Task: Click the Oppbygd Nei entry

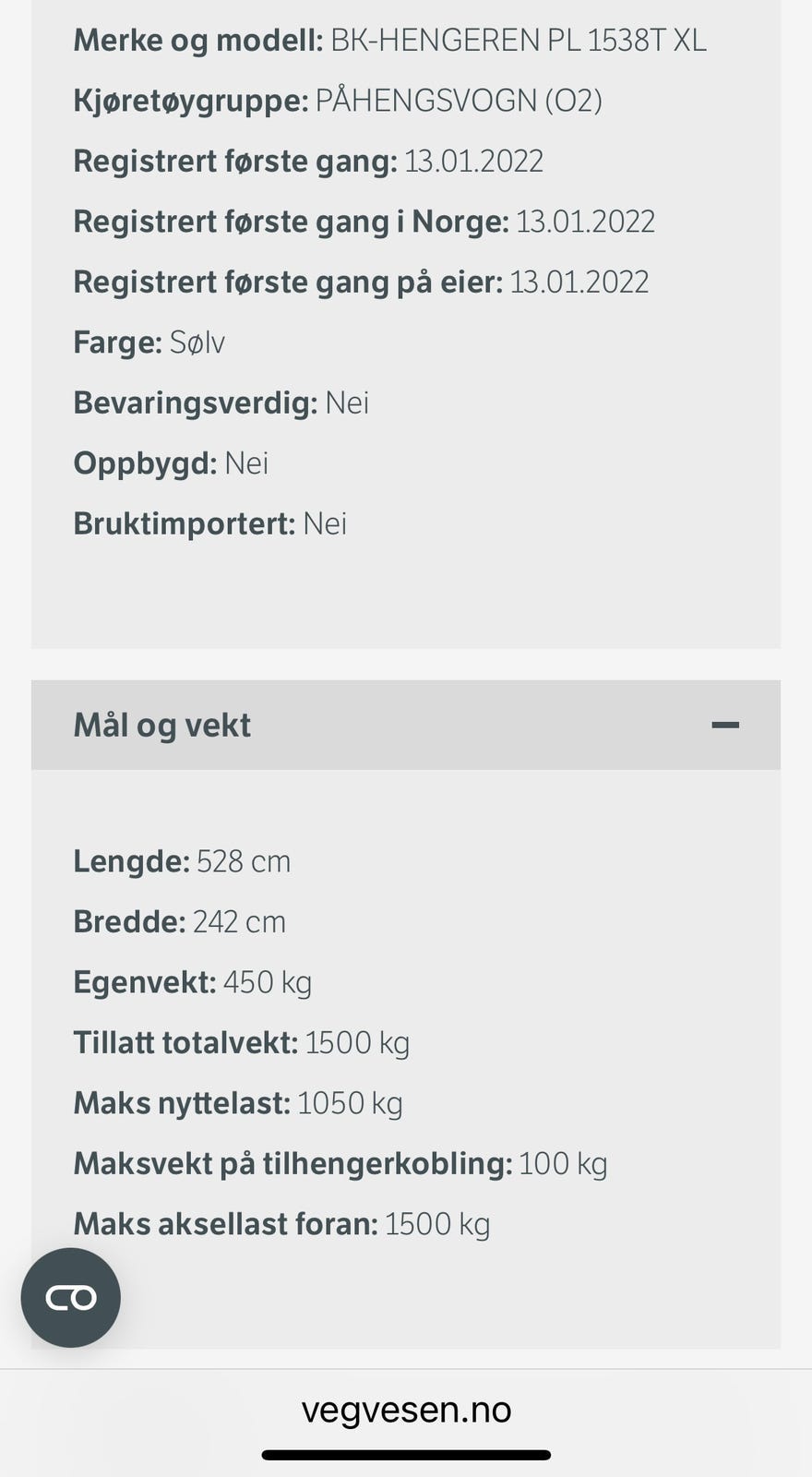Action: (171, 463)
